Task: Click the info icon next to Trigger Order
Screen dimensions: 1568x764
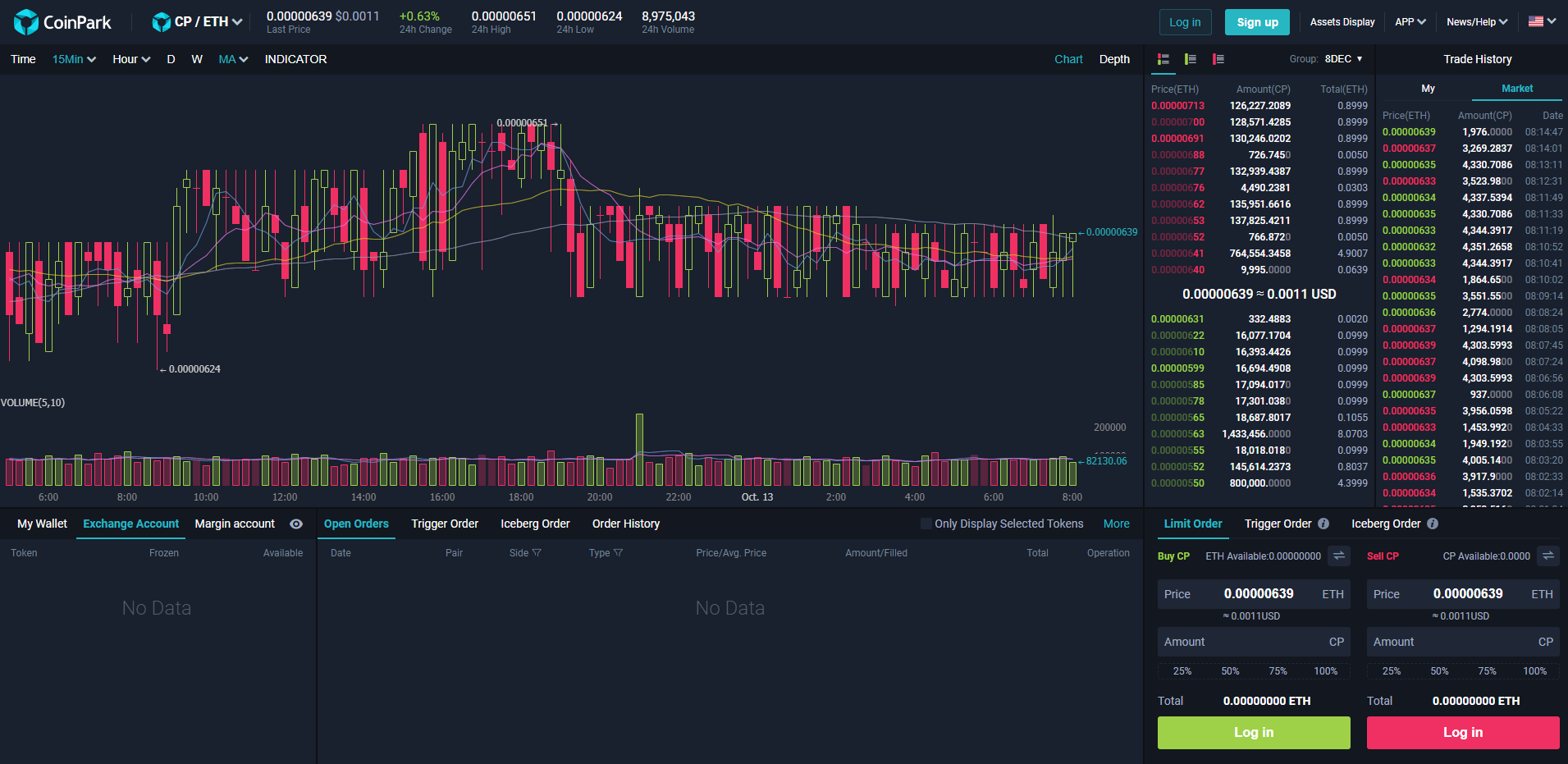Action: [x=1323, y=523]
